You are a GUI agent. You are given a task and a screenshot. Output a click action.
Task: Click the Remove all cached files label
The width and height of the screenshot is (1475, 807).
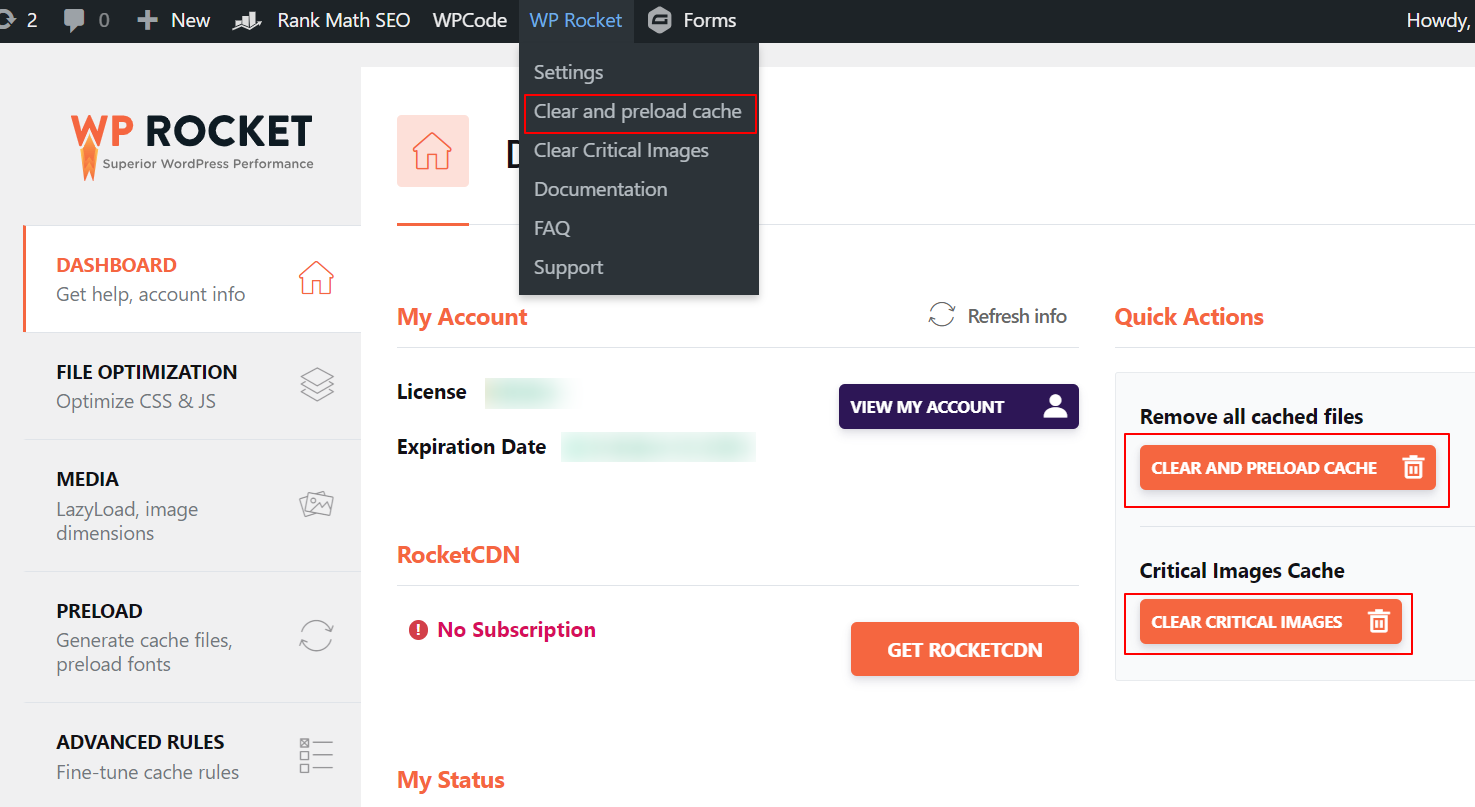pyautogui.click(x=1251, y=417)
